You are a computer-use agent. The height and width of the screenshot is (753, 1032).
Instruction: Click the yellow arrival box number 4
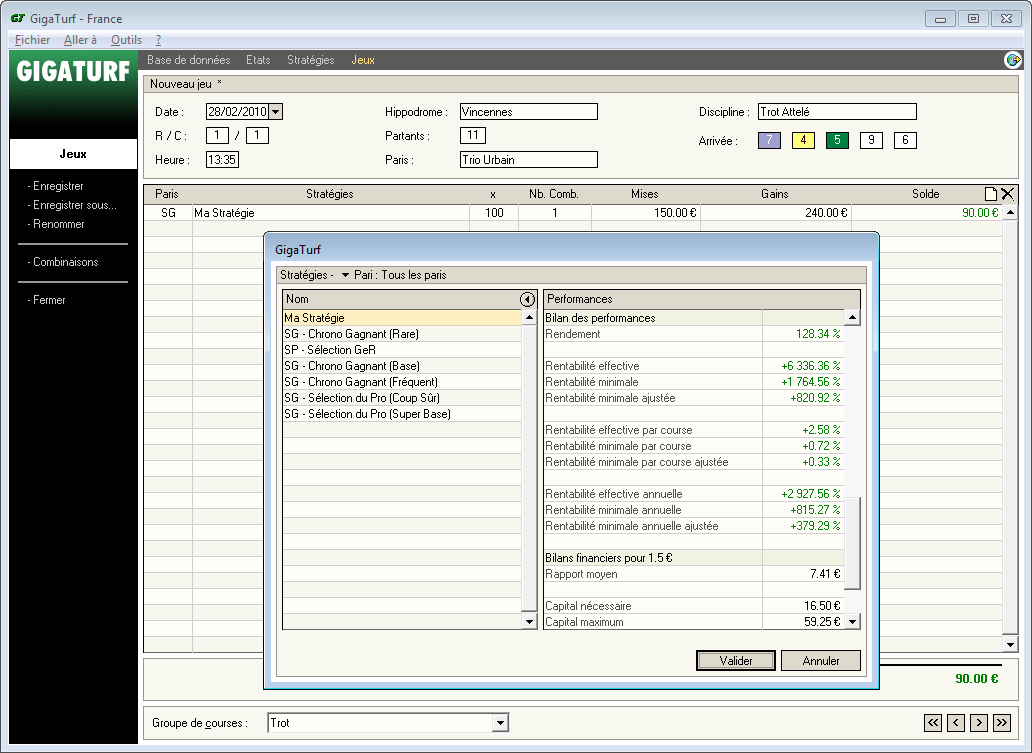coord(803,140)
